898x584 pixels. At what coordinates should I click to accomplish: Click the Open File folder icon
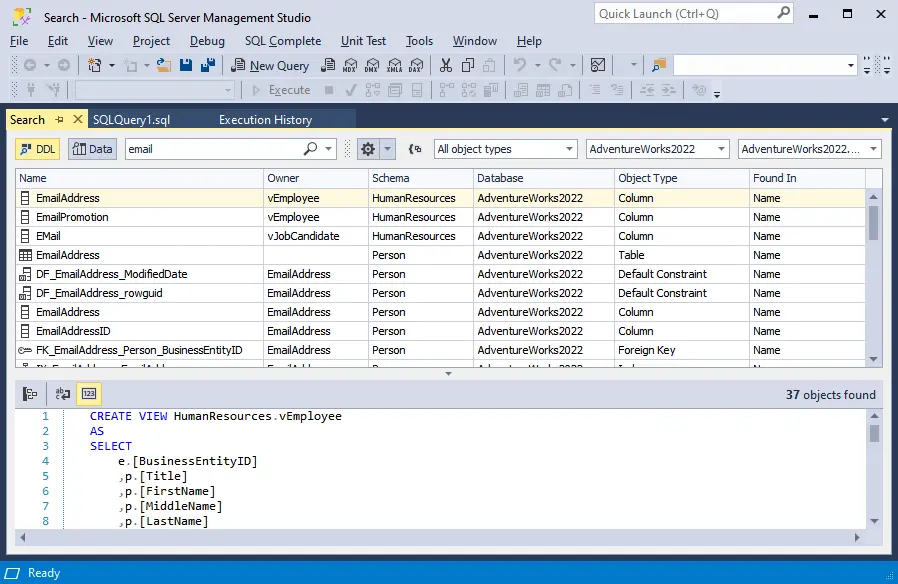pos(164,65)
